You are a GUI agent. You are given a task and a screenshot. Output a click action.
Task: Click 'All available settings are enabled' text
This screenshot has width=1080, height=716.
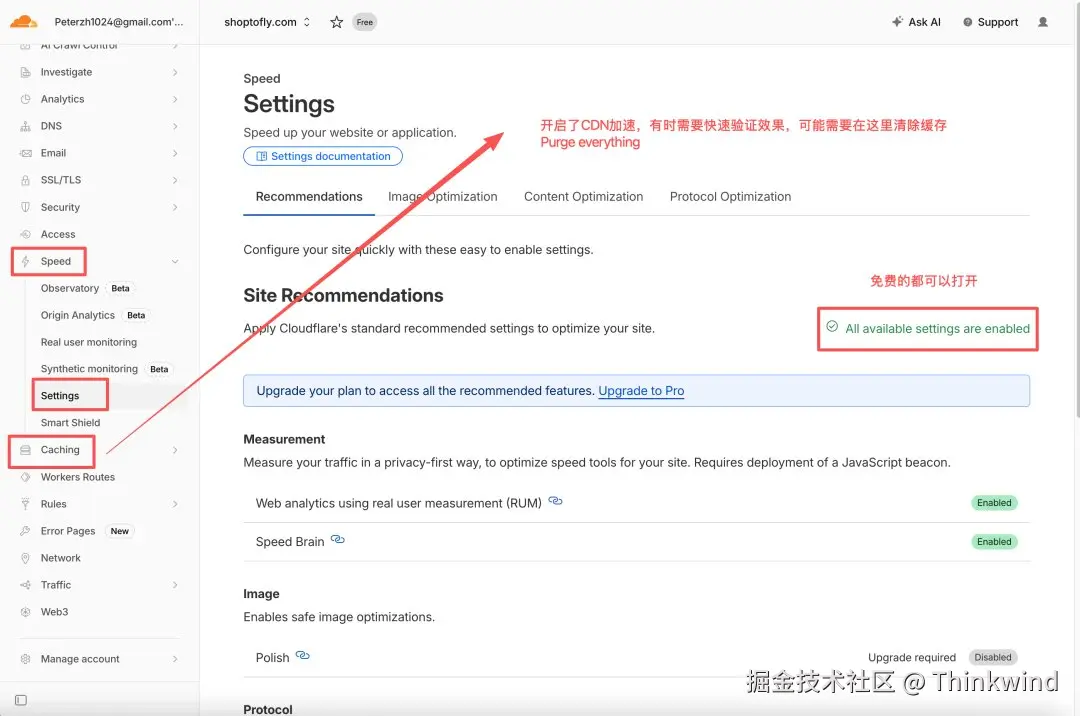(937, 329)
